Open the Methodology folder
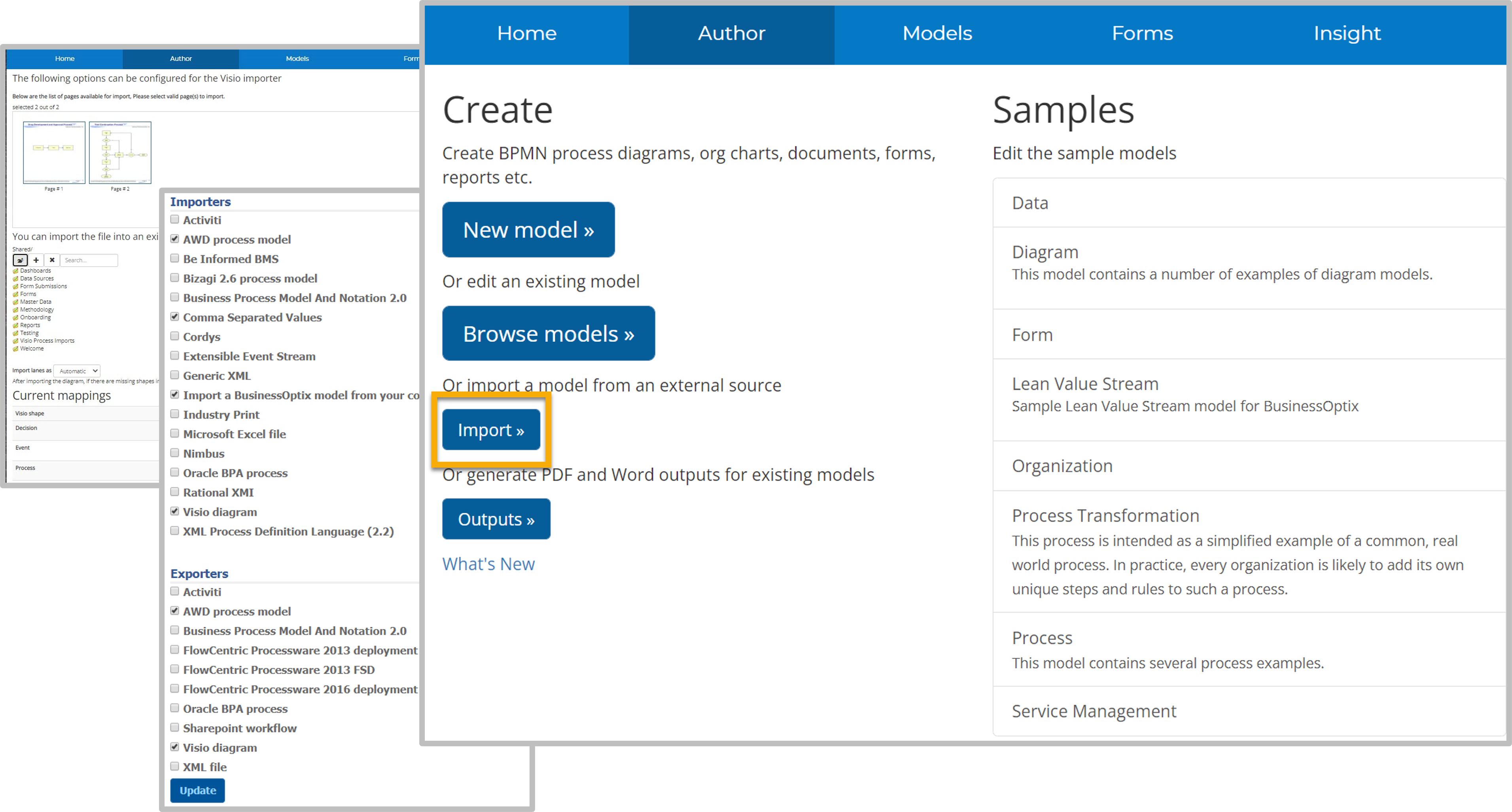The height and width of the screenshot is (812, 1512). coord(36,309)
